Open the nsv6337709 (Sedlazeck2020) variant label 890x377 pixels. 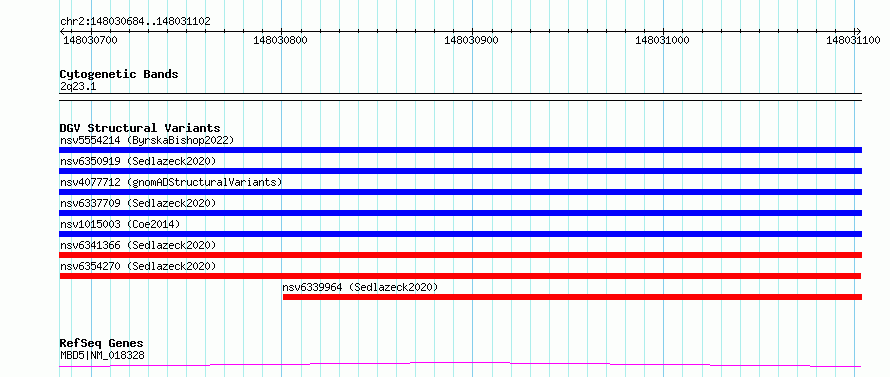tap(138, 203)
